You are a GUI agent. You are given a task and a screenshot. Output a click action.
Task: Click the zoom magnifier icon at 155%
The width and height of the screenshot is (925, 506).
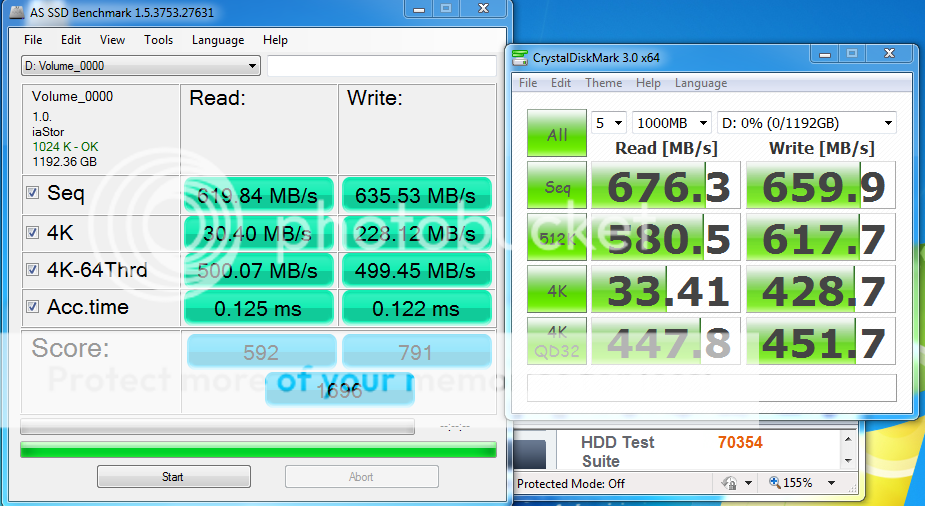tap(775, 482)
